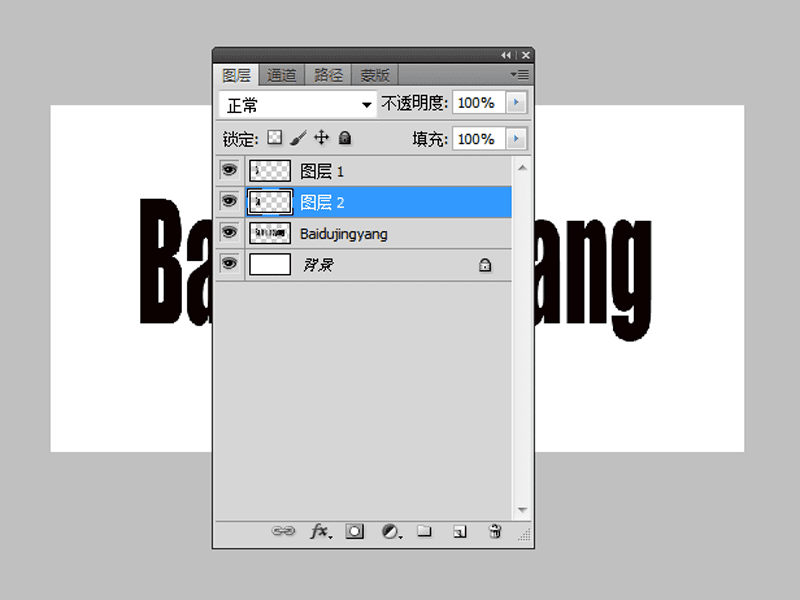The width and height of the screenshot is (800, 600).
Task: Click the layer list scroll up arrow
Action: pyautogui.click(x=522, y=168)
